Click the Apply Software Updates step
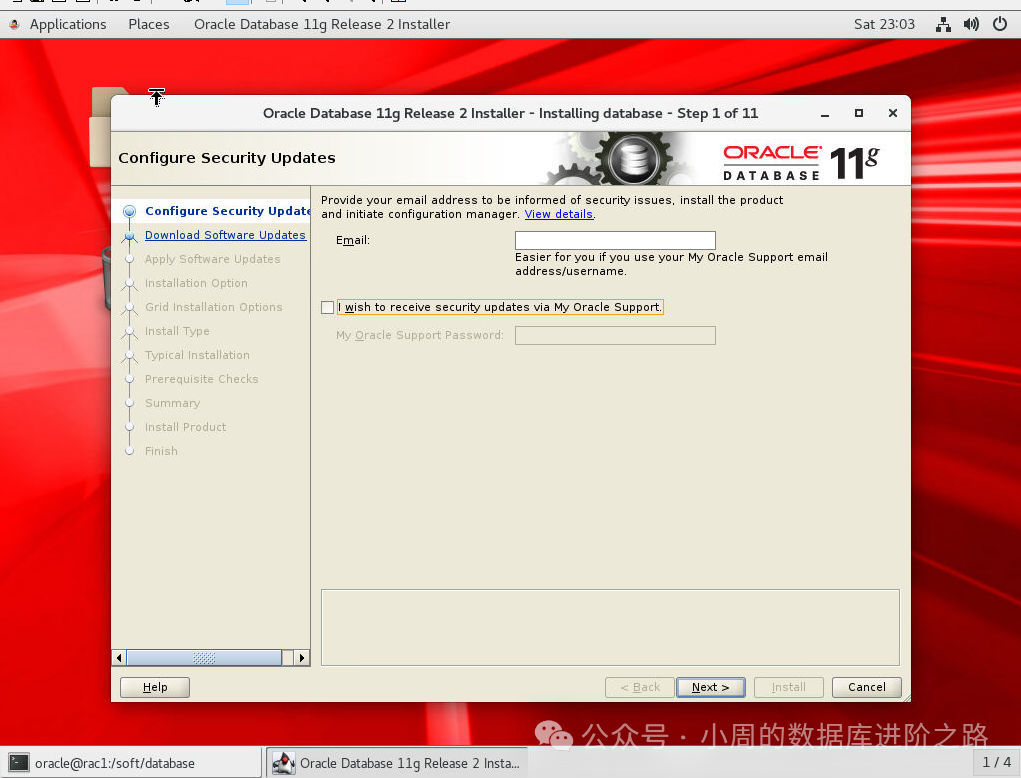This screenshot has height=778, width=1021. coord(212,259)
